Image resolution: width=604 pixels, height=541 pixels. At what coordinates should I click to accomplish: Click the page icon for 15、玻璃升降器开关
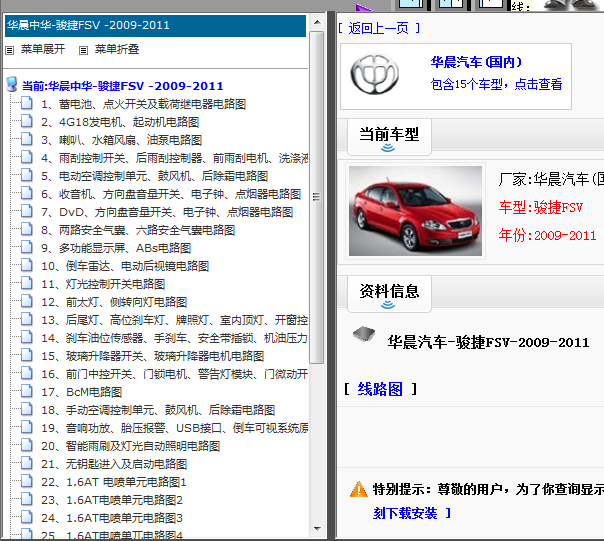click(27, 355)
